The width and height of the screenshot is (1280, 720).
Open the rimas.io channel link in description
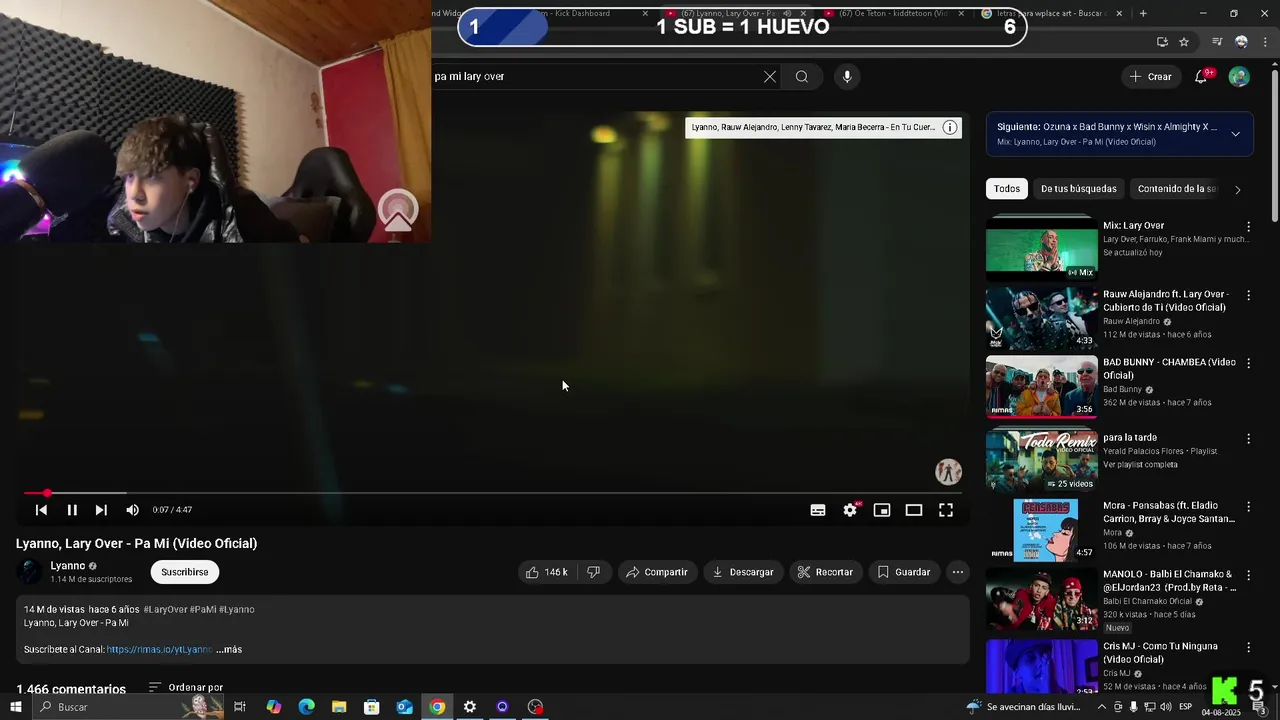point(159,650)
